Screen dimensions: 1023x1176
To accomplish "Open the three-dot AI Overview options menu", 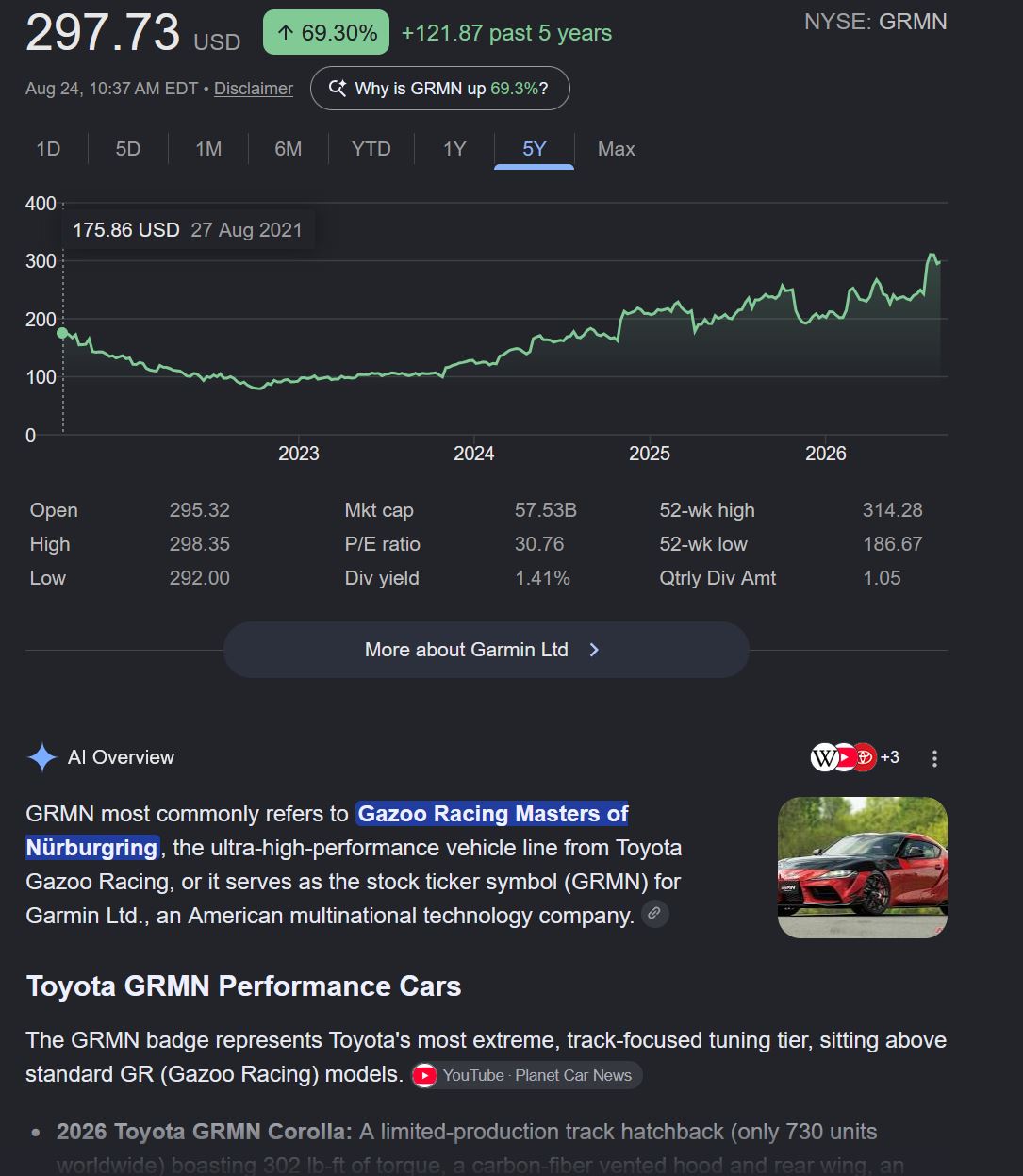I will tap(934, 758).
